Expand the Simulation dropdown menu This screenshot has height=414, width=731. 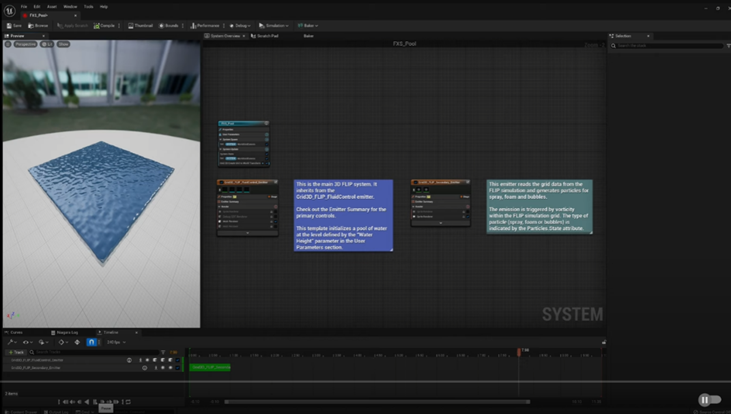click(x=275, y=25)
